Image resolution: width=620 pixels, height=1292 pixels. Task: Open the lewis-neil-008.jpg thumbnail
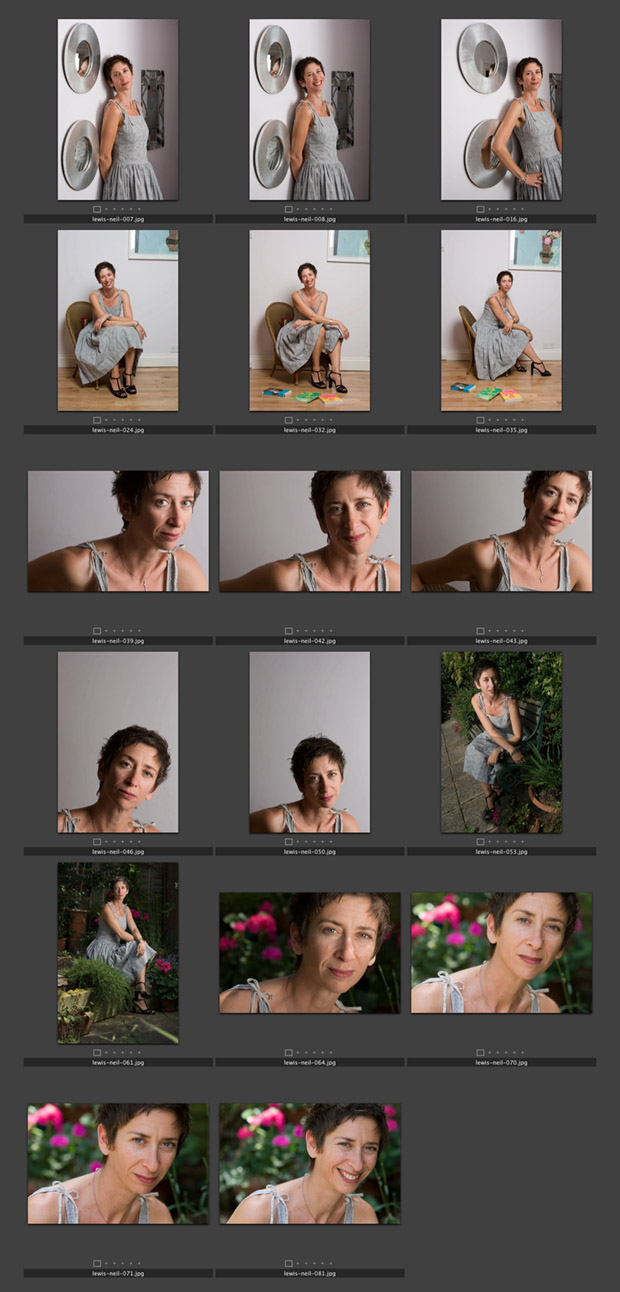pos(309,110)
